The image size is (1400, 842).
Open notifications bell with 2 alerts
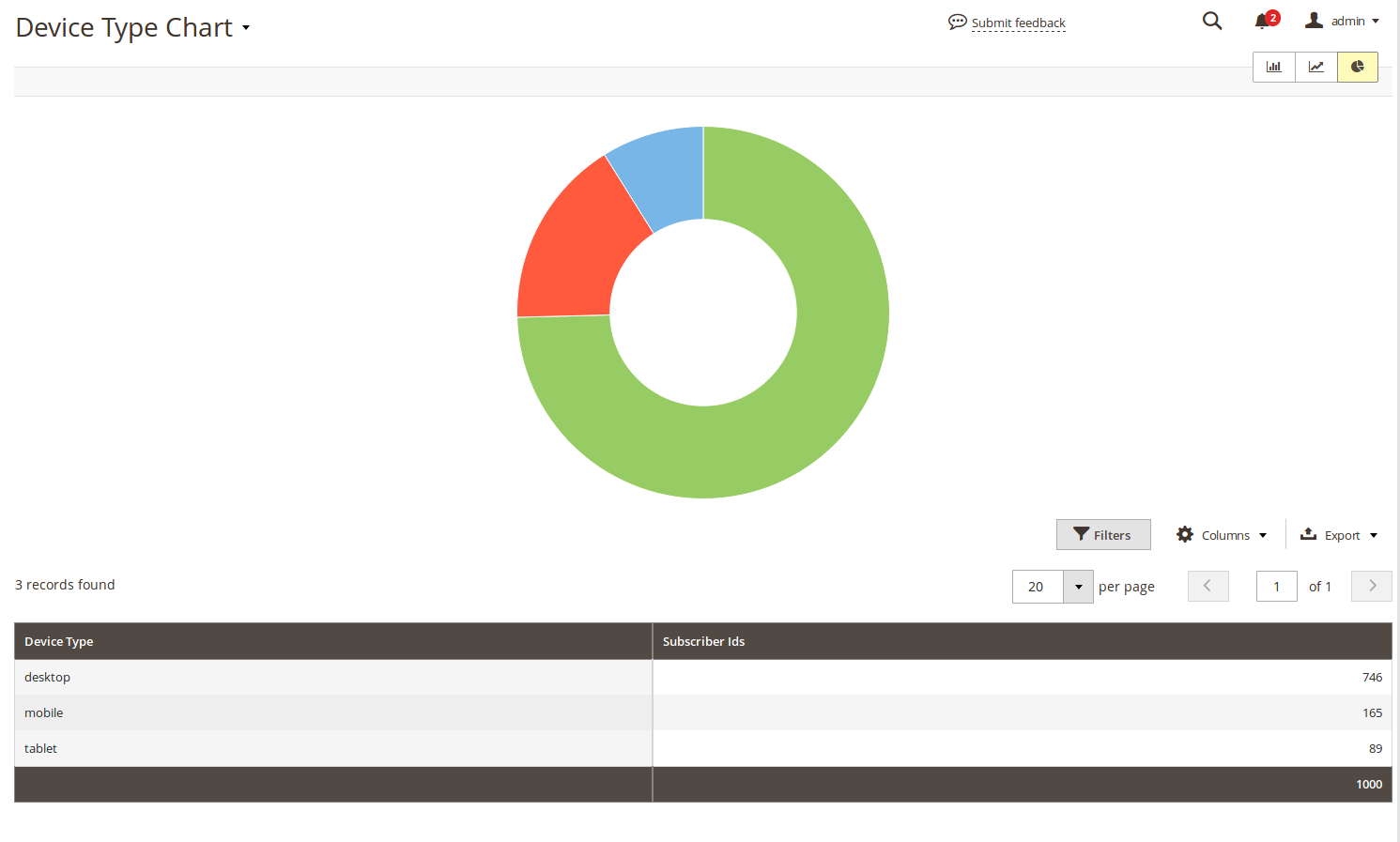pos(1263,21)
